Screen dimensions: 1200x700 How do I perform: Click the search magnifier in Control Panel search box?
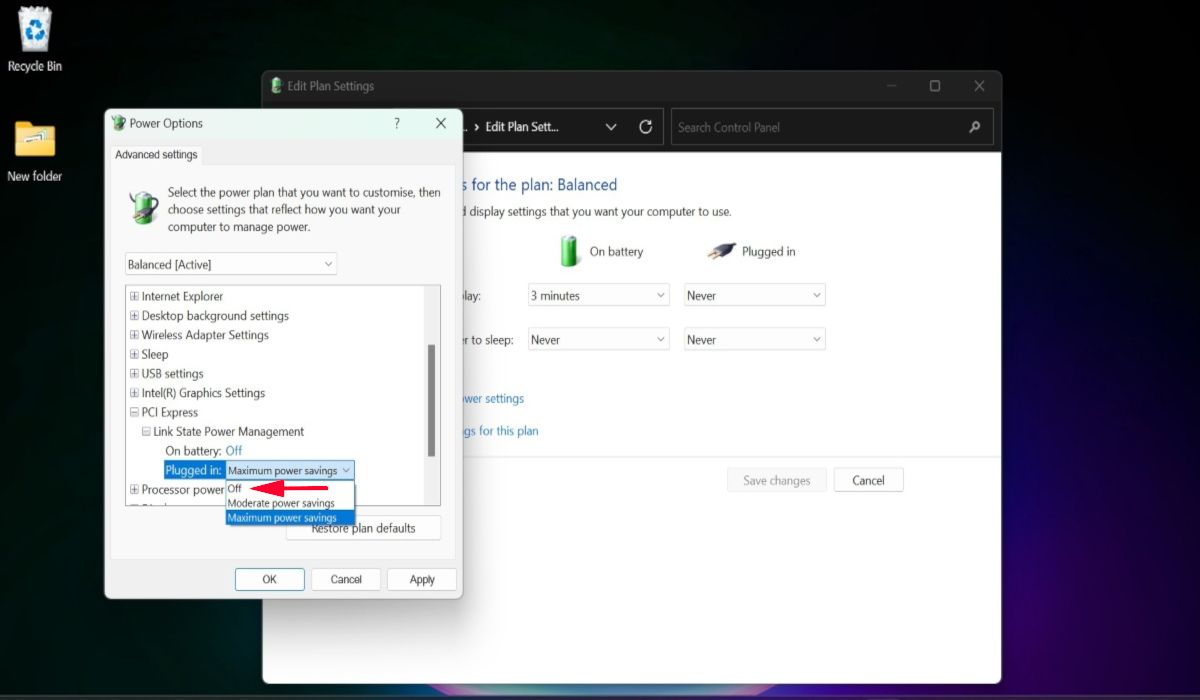(x=974, y=126)
